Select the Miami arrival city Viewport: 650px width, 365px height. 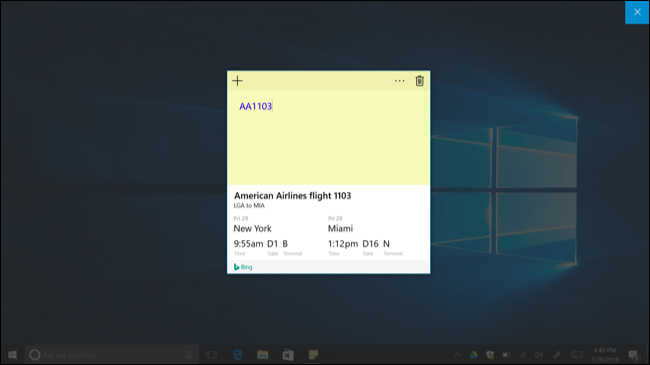(340, 229)
